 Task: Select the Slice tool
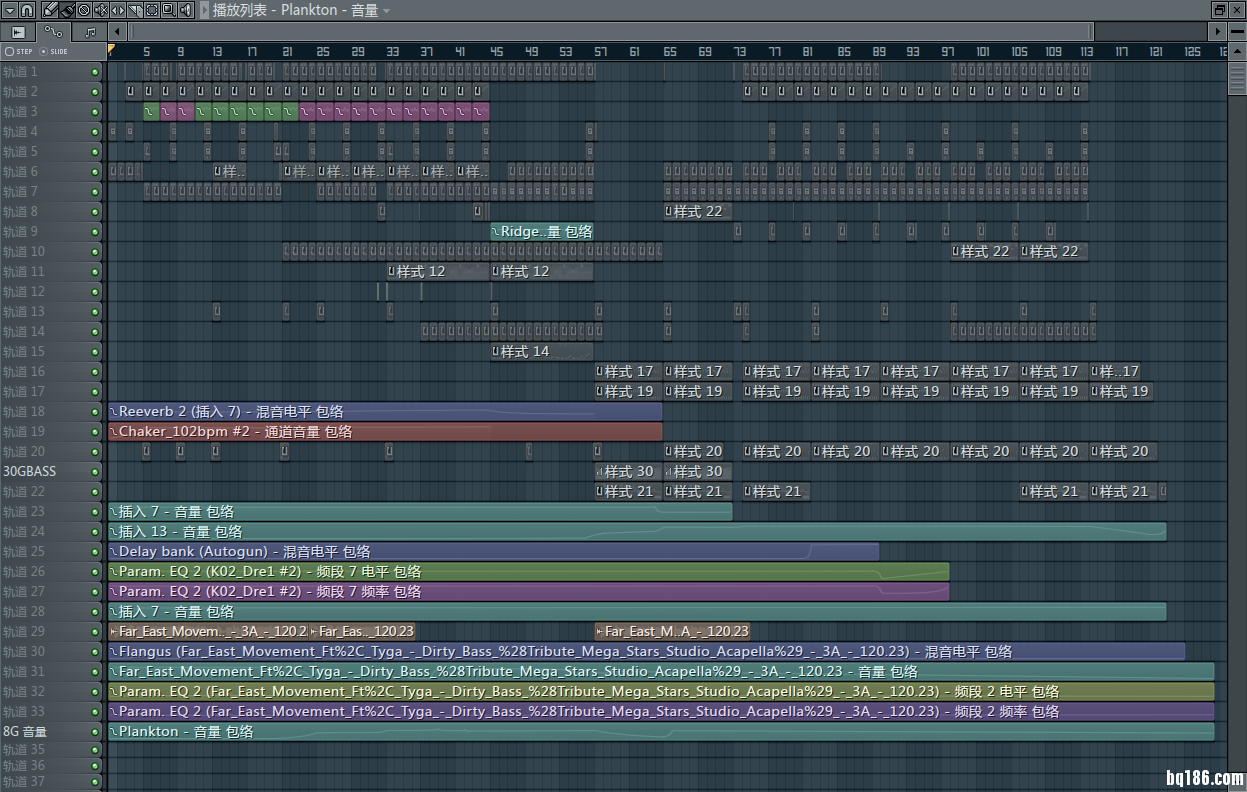pyautogui.click(x=134, y=10)
